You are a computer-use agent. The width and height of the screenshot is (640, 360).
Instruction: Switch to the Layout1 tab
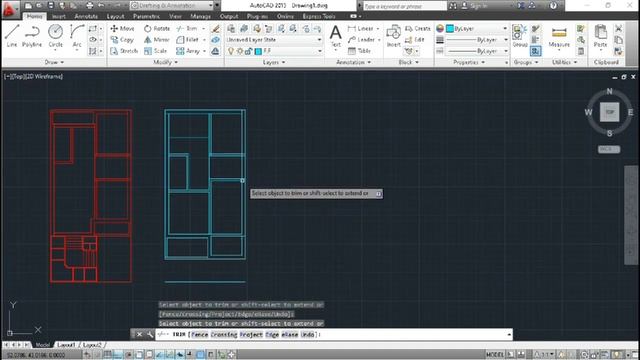(66, 345)
